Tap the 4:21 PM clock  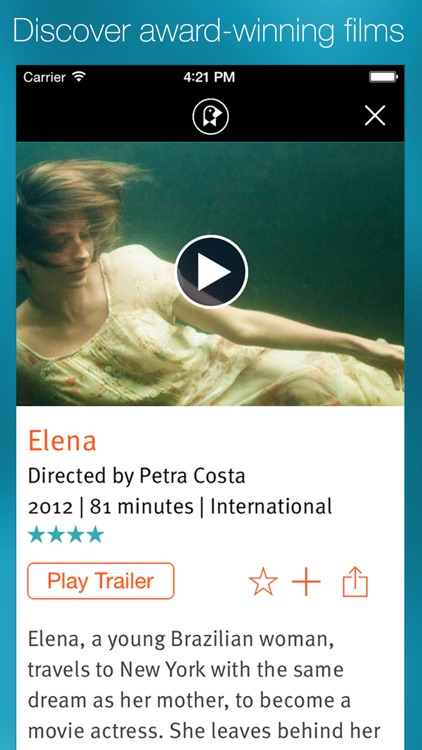(x=209, y=77)
